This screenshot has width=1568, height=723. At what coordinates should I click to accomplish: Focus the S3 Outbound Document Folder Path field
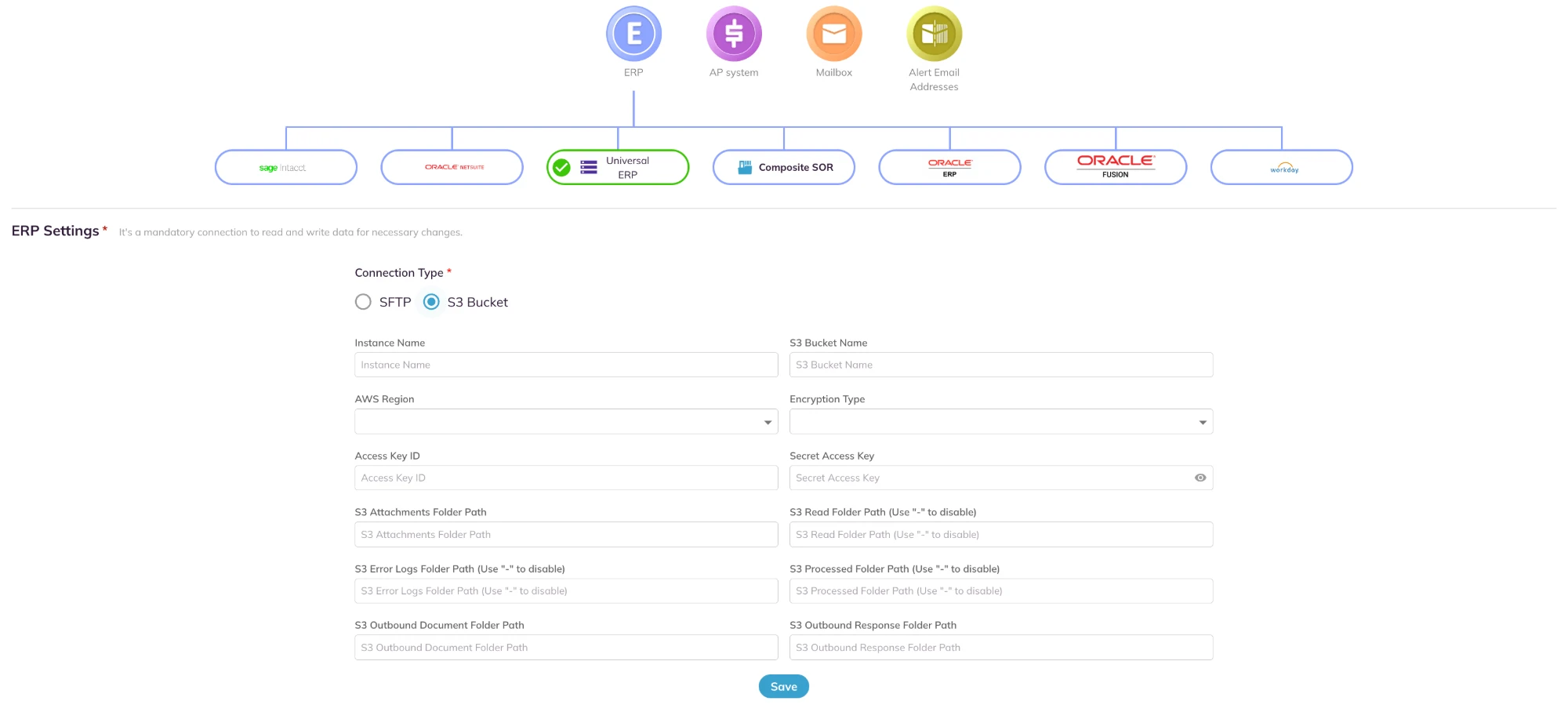coord(566,648)
